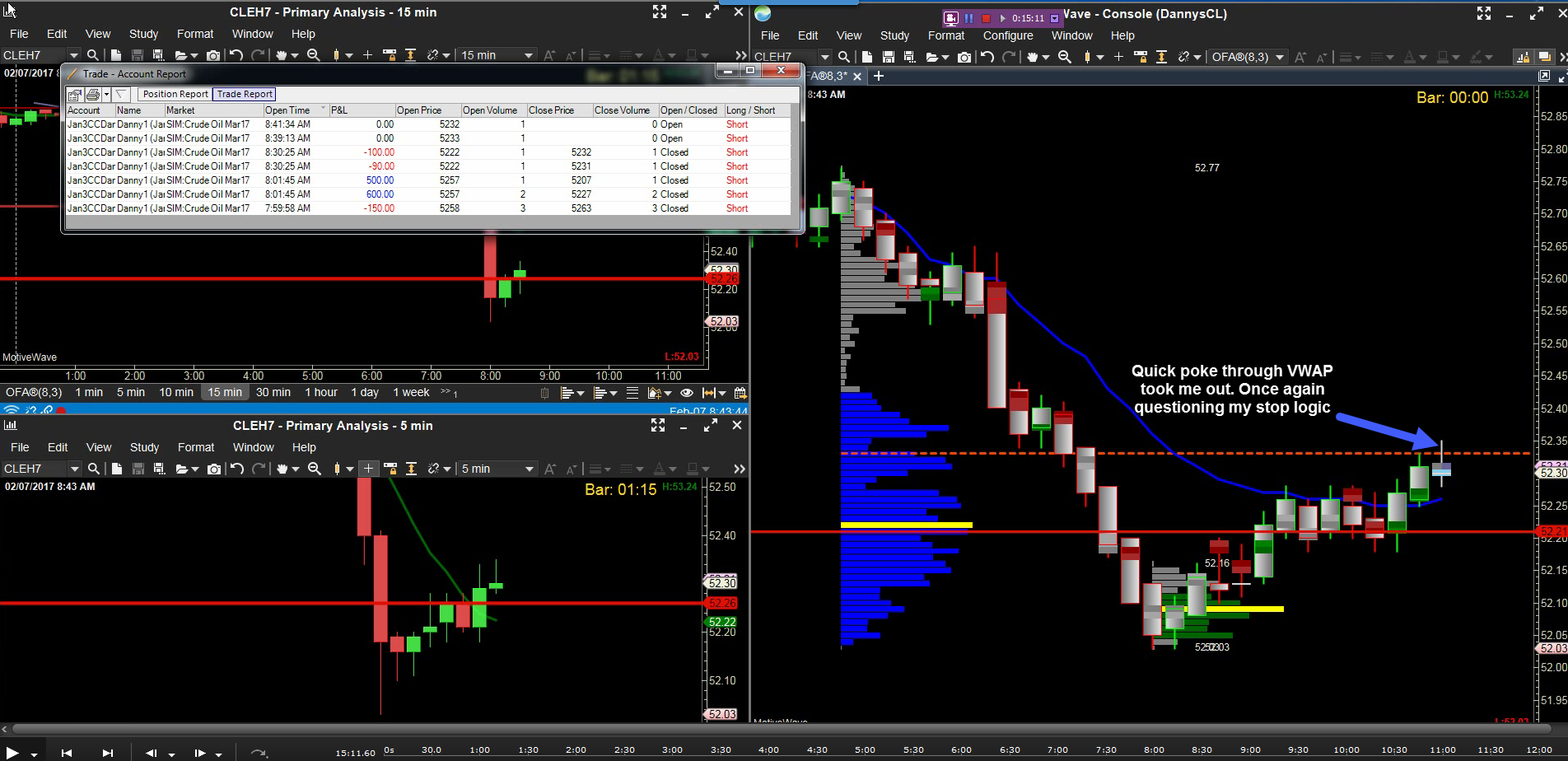
Task: Redo action in the Console window
Action: [1009, 57]
